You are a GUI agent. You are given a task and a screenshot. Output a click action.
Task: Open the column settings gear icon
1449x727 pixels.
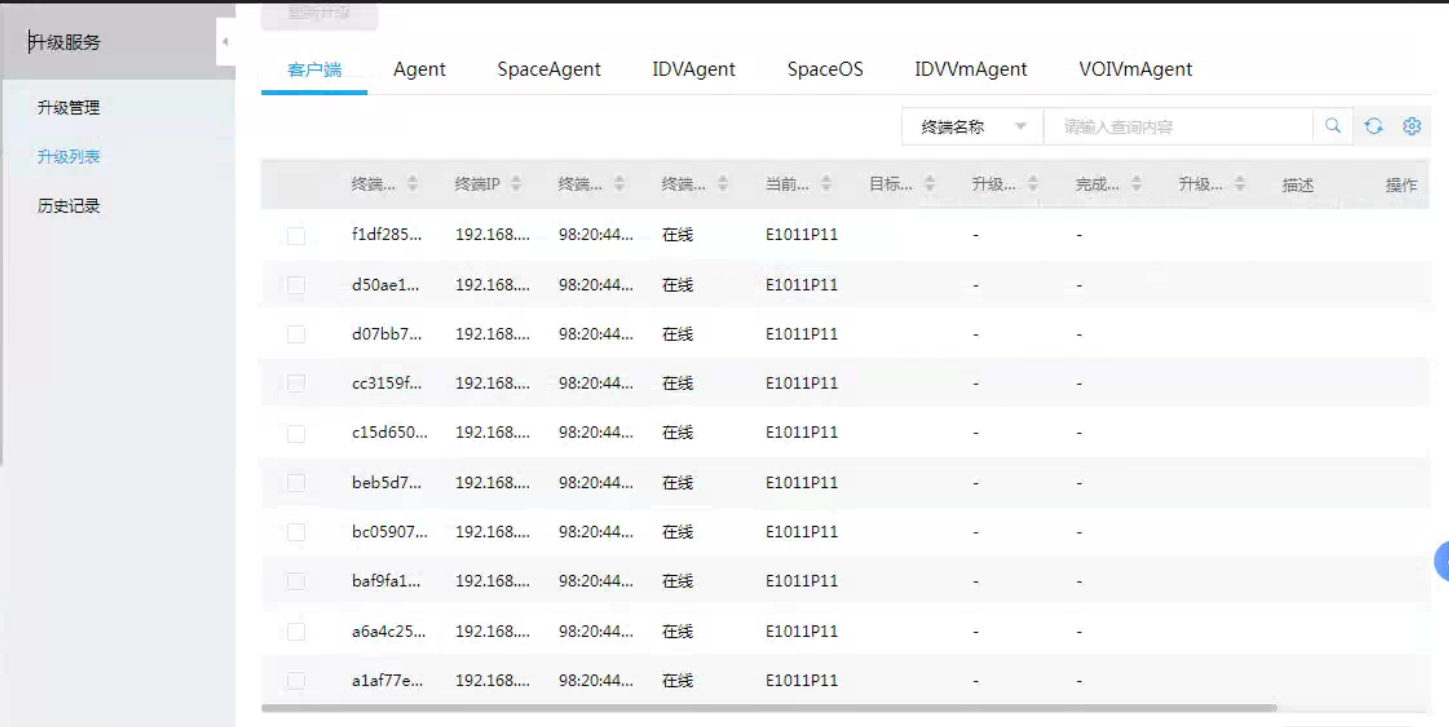[1411, 126]
